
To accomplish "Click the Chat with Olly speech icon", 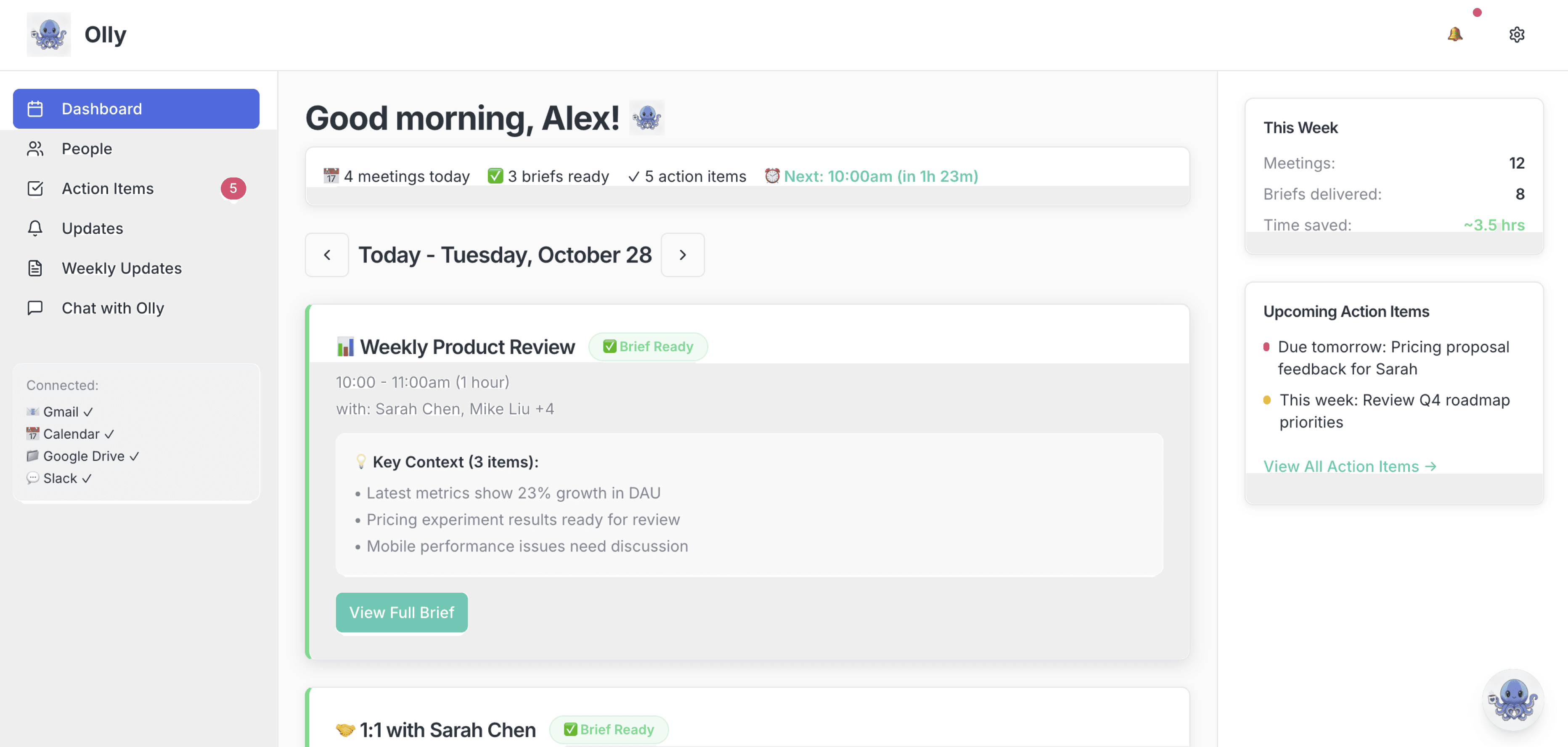I will pyautogui.click(x=35, y=308).
